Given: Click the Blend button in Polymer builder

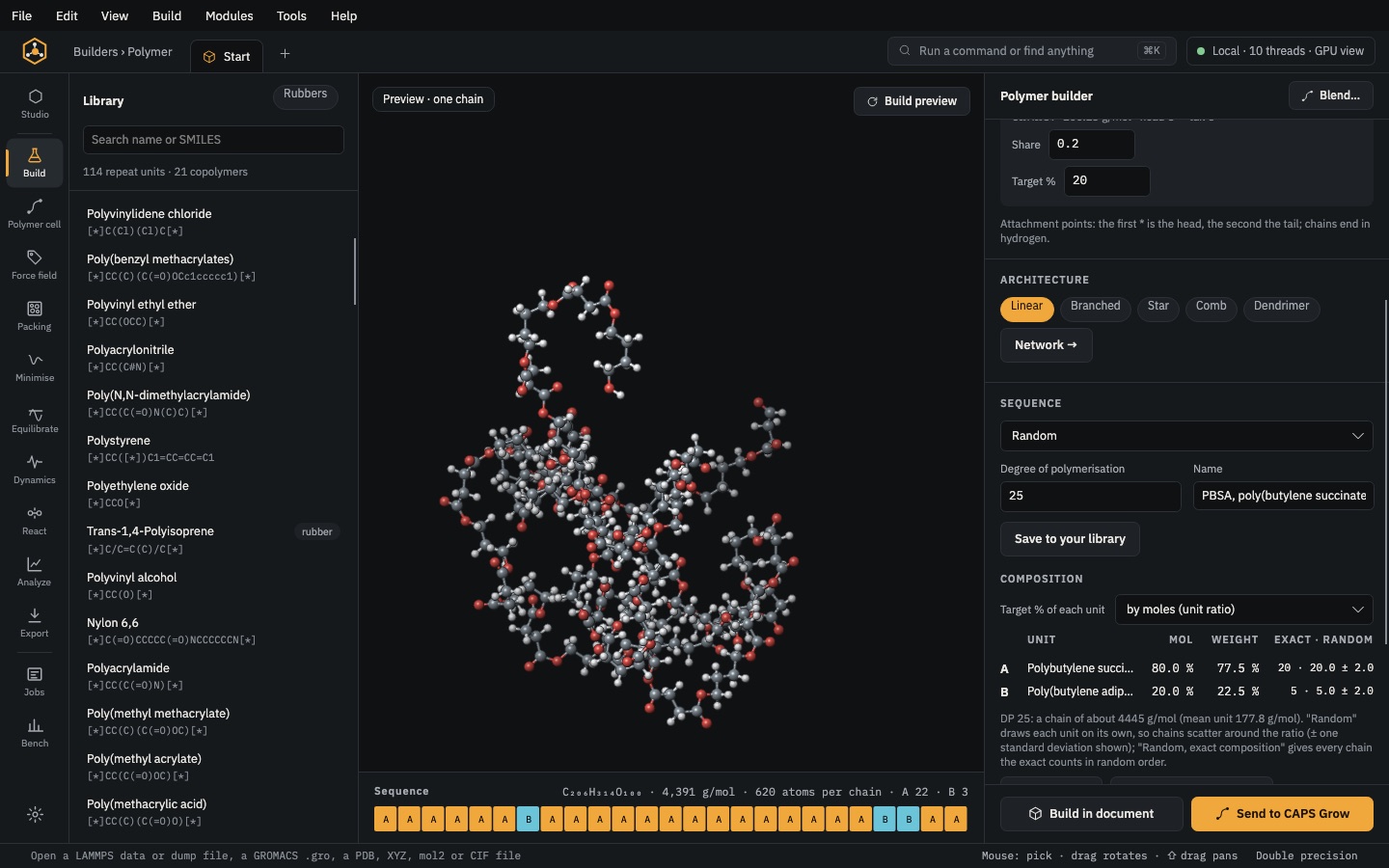Looking at the screenshot, I should [x=1331, y=95].
